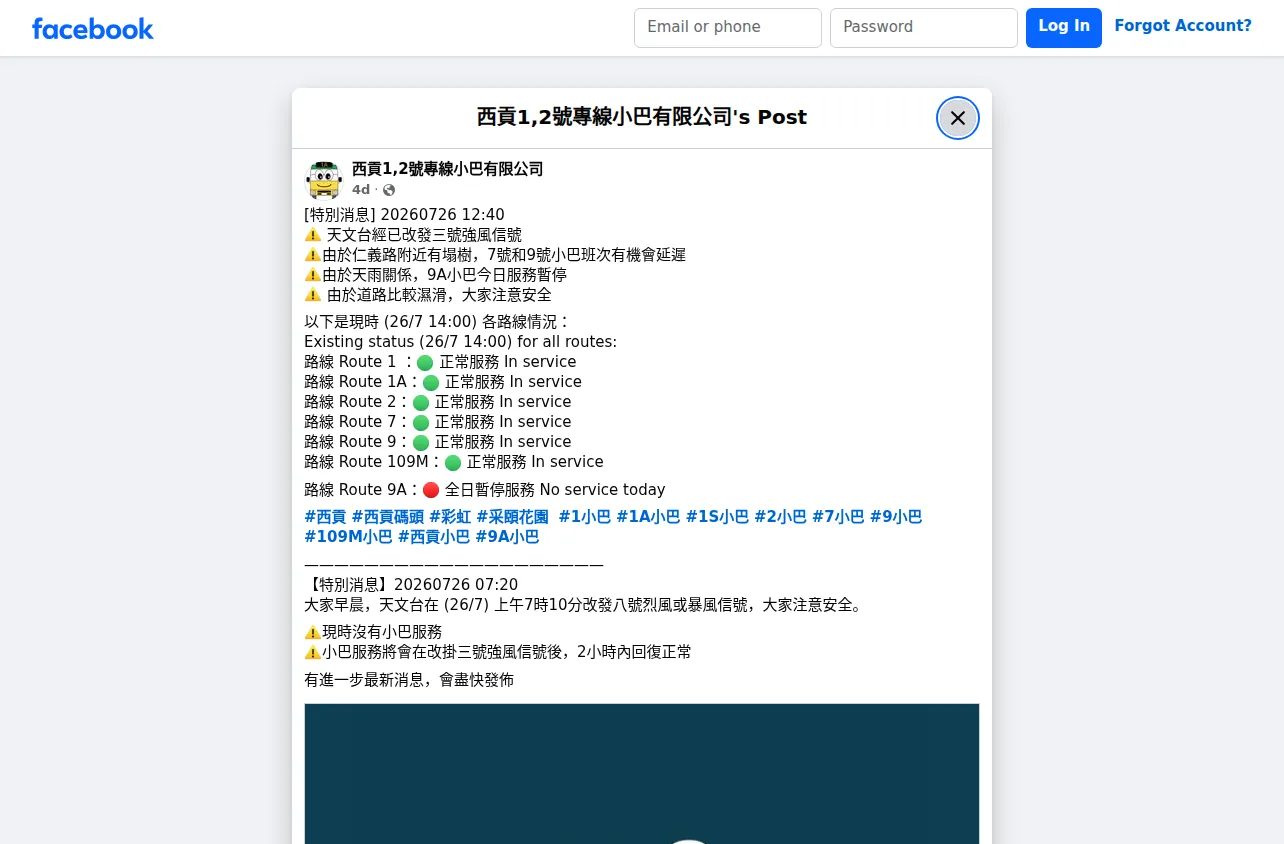Open the Forgot Account link
This screenshot has width=1284, height=844.
(x=1183, y=26)
